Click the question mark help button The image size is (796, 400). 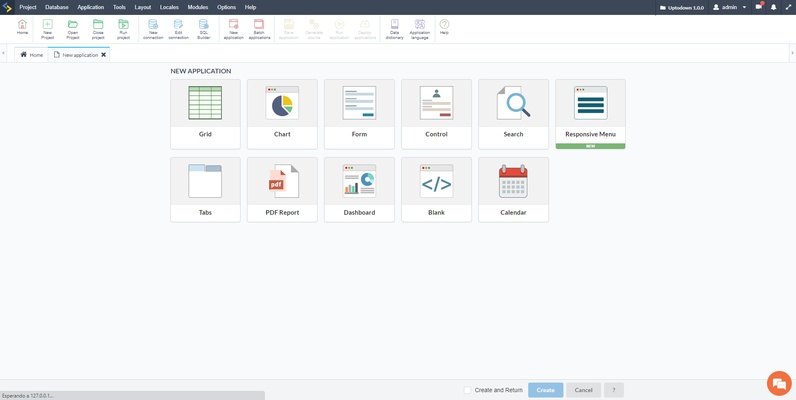614,390
